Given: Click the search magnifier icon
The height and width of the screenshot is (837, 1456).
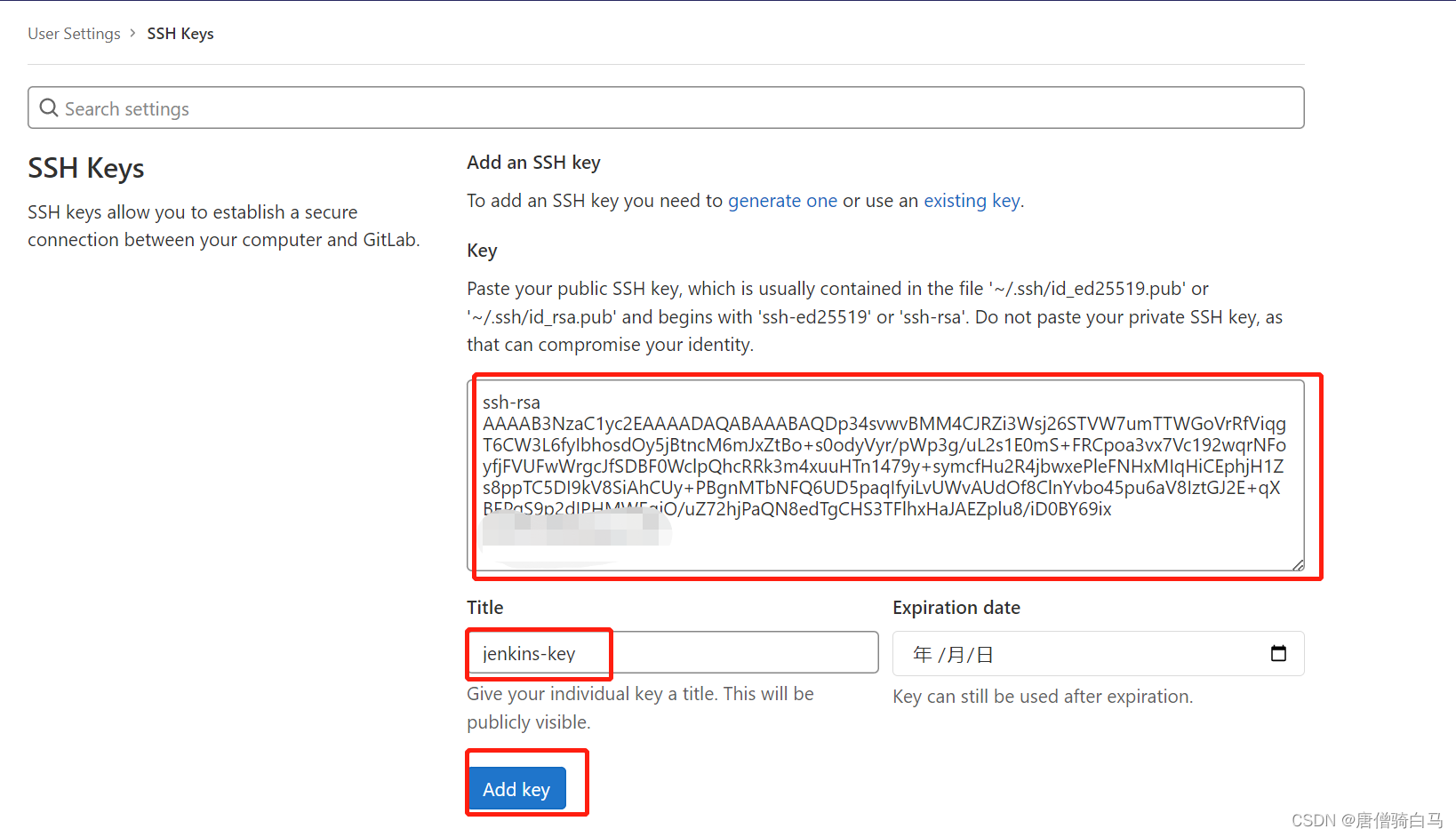Looking at the screenshot, I should tap(49, 108).
